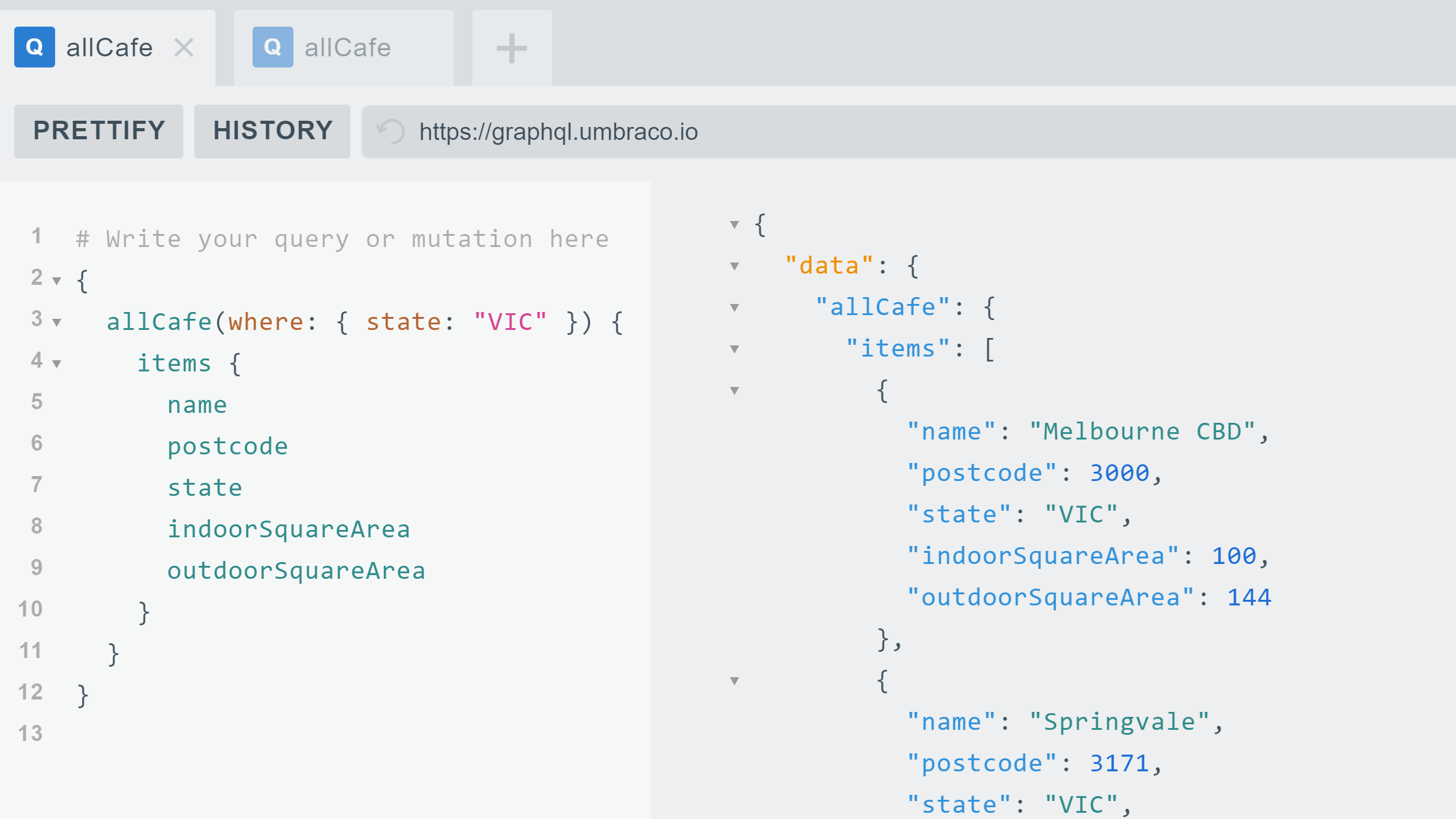Viewport: 1456px width, 819px height.
Task: Select the Q query icon on the active allCafe tab
Action: tap(35, 47)
